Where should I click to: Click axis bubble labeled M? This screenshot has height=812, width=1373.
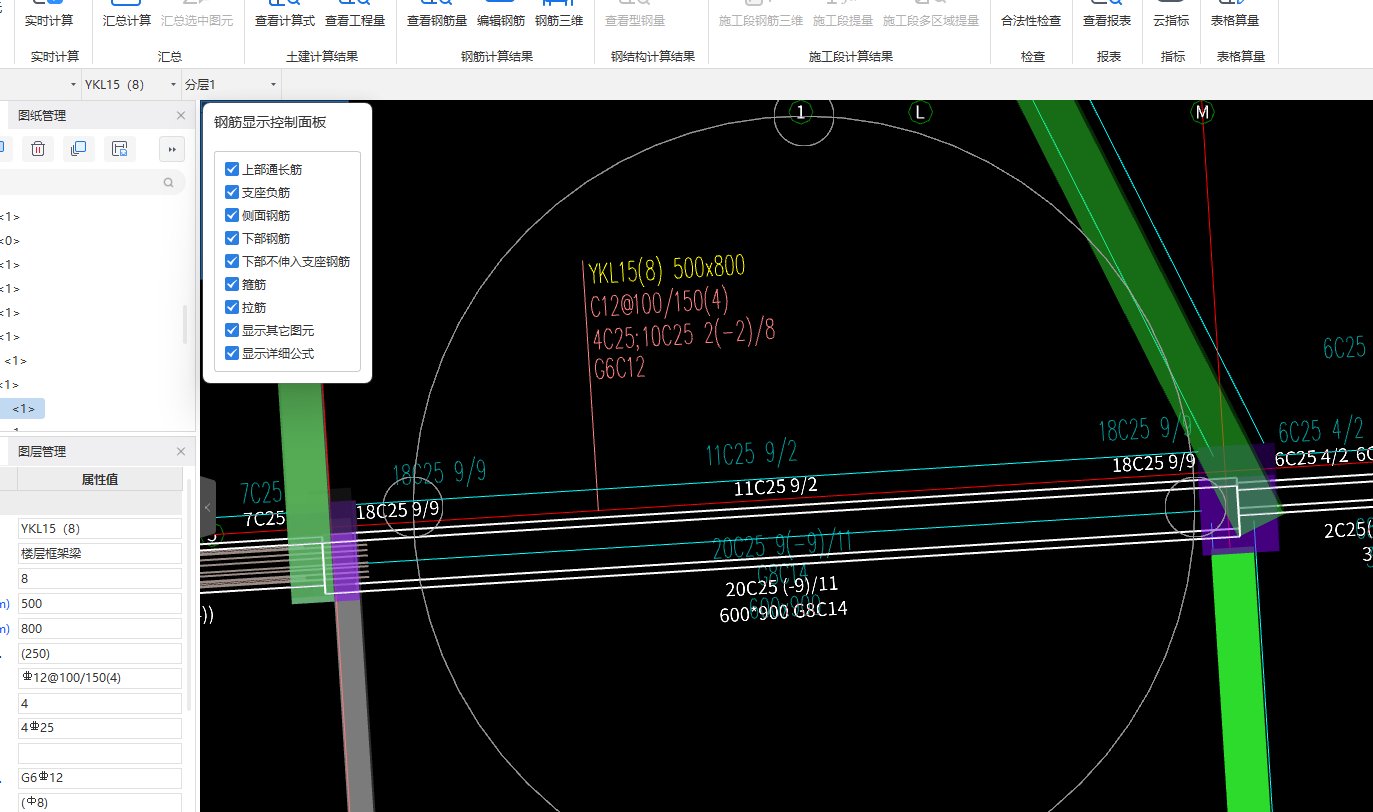[1203, 112]
